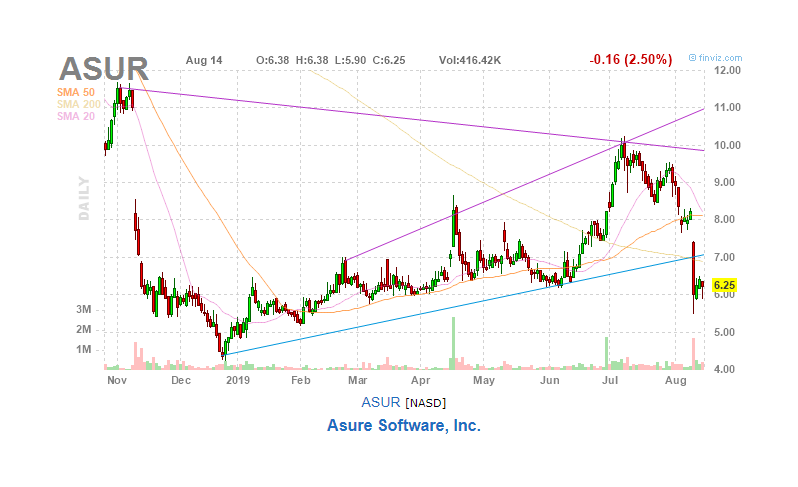Screen dimensions: 798x487
Task: Click the 8.00 price axis label
Action: (x=725, y=219)
